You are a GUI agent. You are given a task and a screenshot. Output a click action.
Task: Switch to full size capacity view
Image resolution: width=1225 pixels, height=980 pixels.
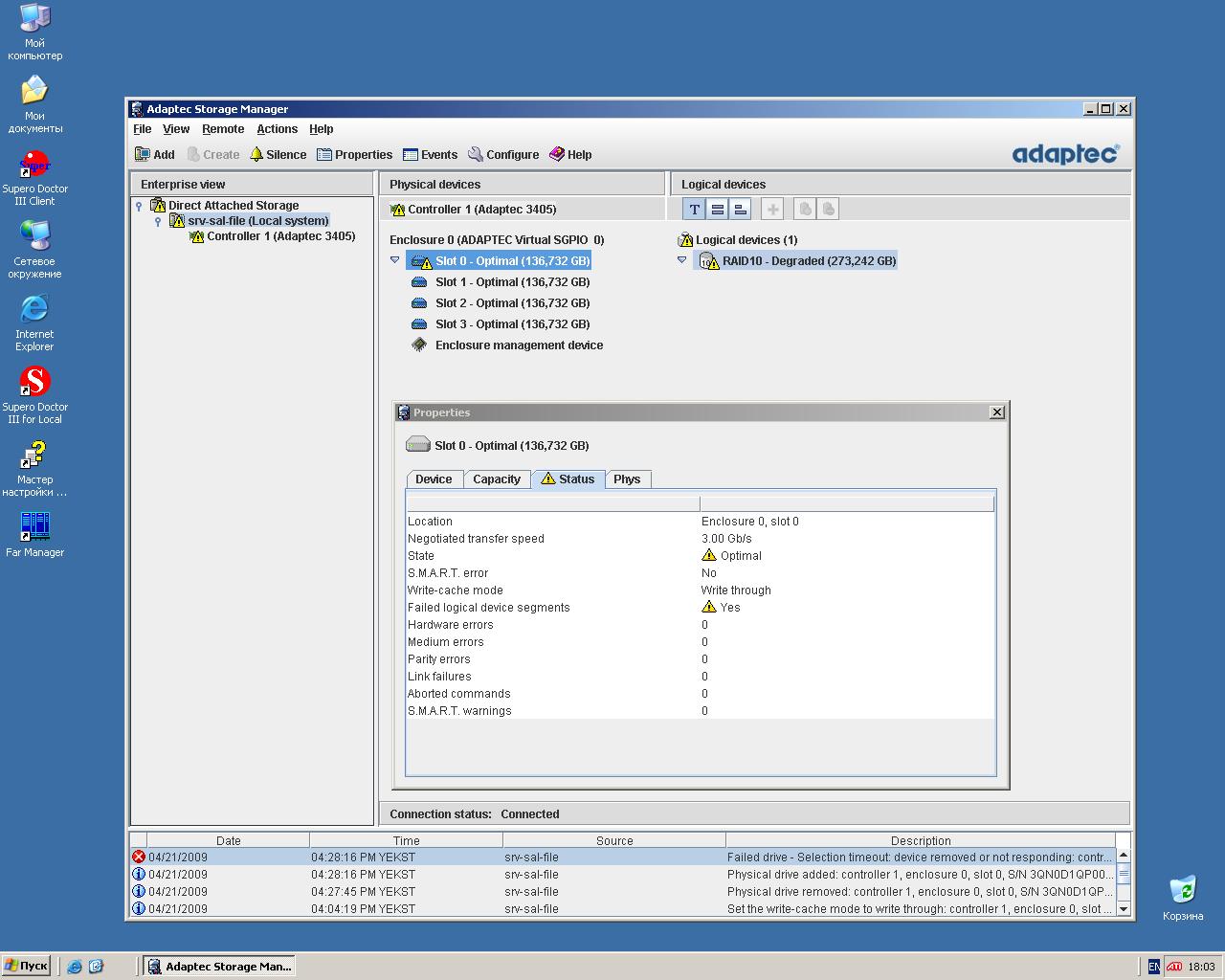coord(717,209)
